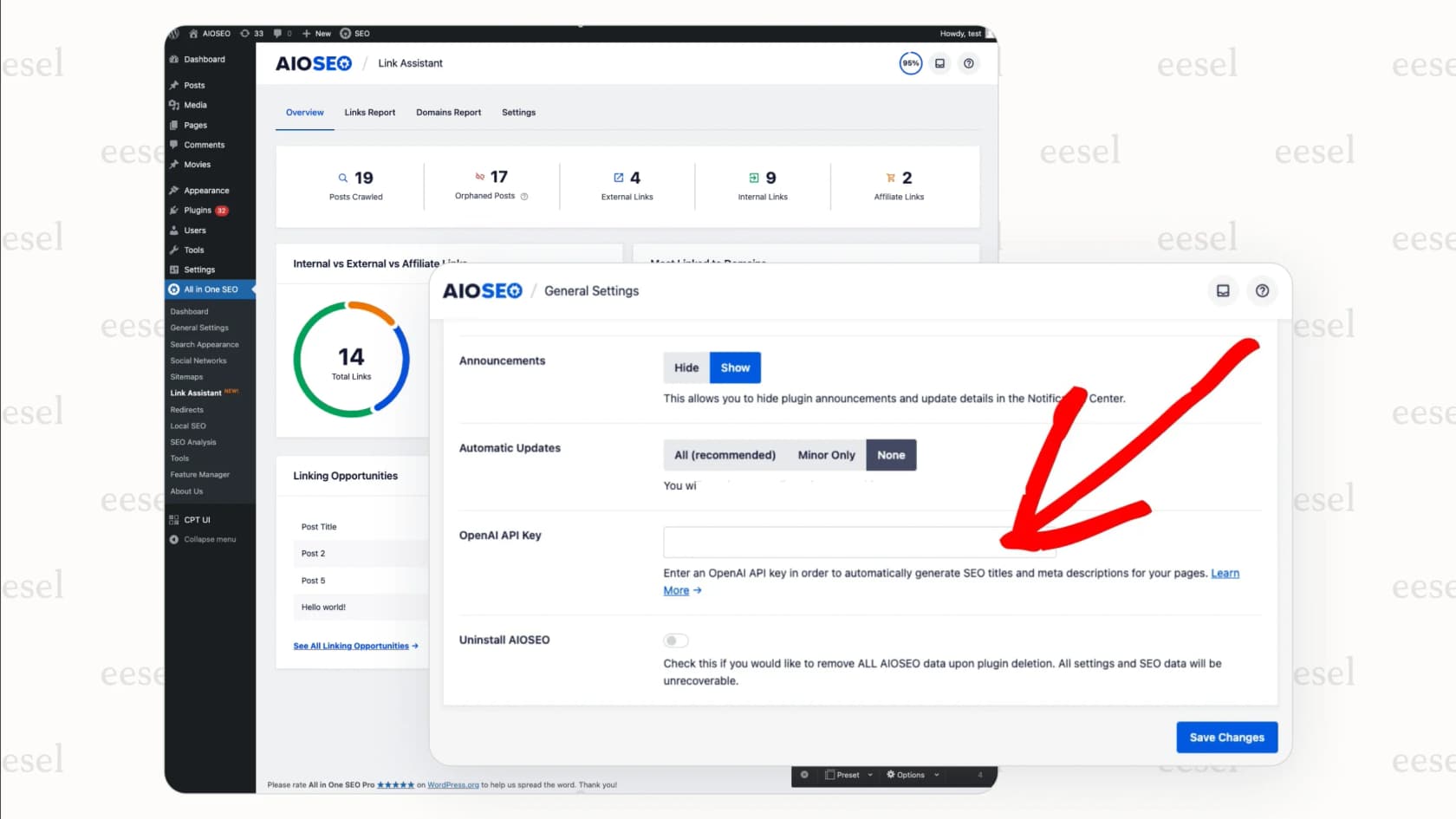Screen dimensions: 1456x819
Task: Click the Orphaned Posts info icon
Action: (x=524, y=197)
